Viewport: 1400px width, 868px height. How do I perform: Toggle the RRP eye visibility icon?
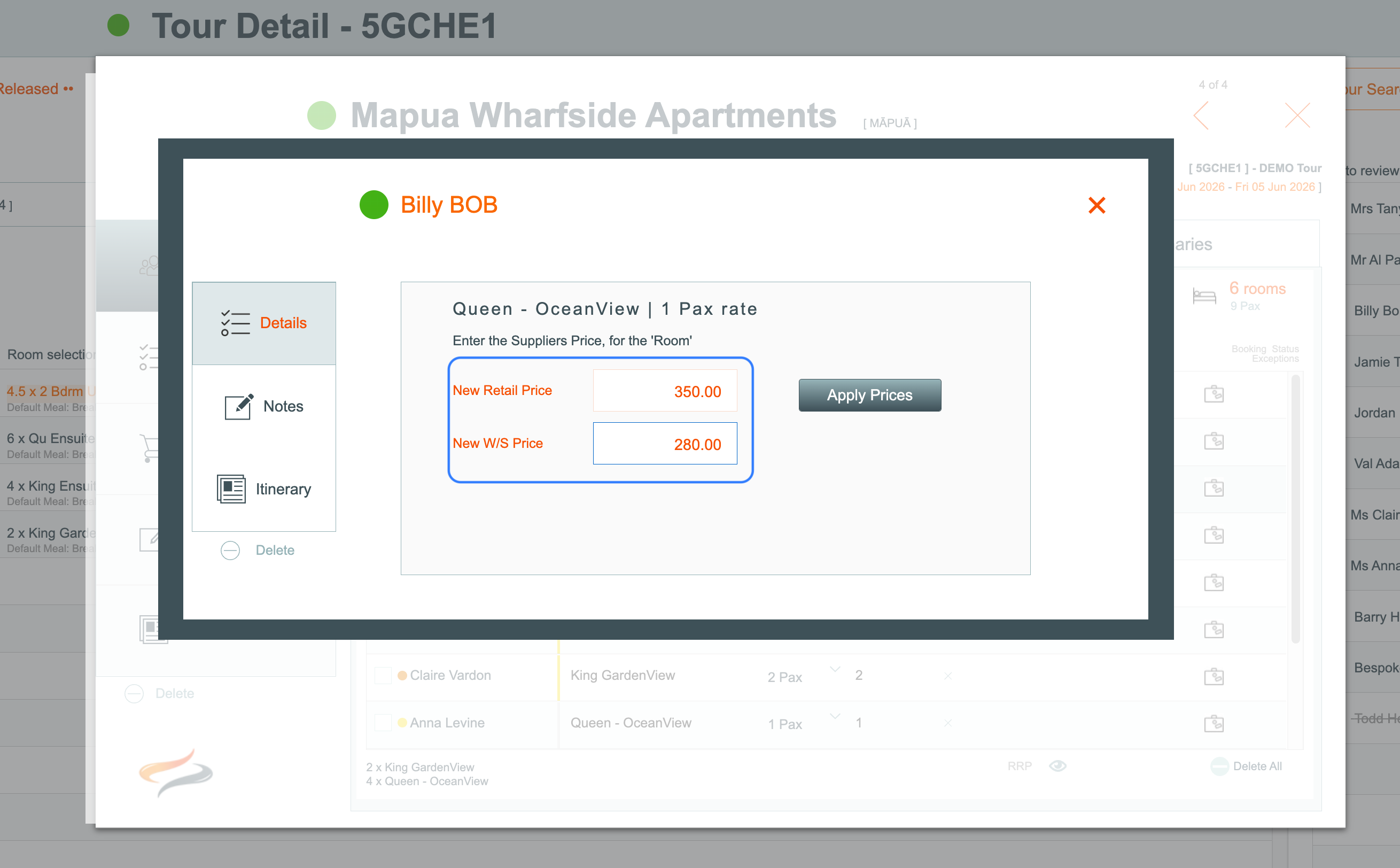(x=1057, y=766)
